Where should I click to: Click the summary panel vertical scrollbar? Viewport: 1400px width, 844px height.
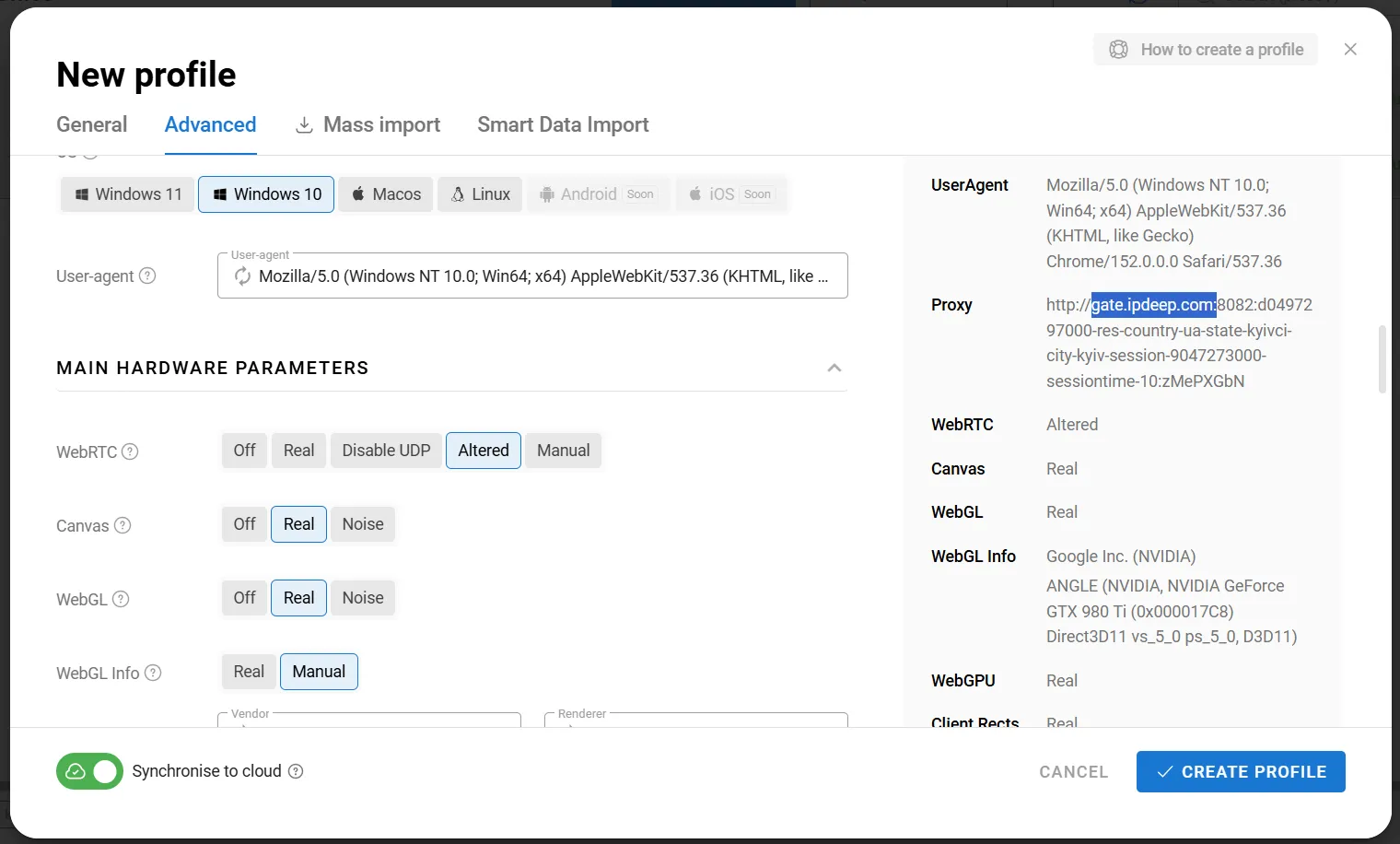(x=1382, y=359)
